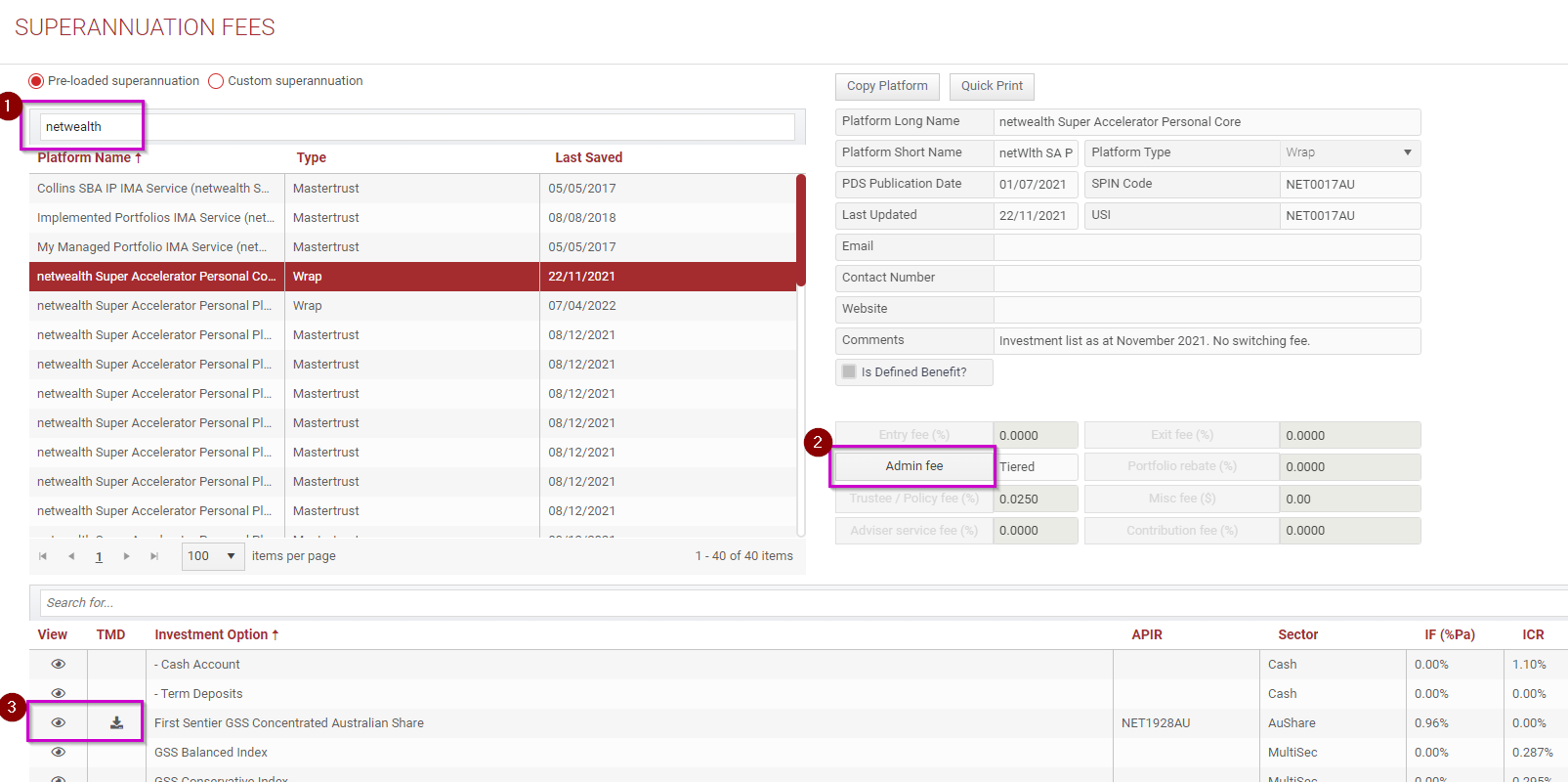Sort investments by APIR column
The height and width of the screenshot is (782, 1568).
(x=1147, y=634)
